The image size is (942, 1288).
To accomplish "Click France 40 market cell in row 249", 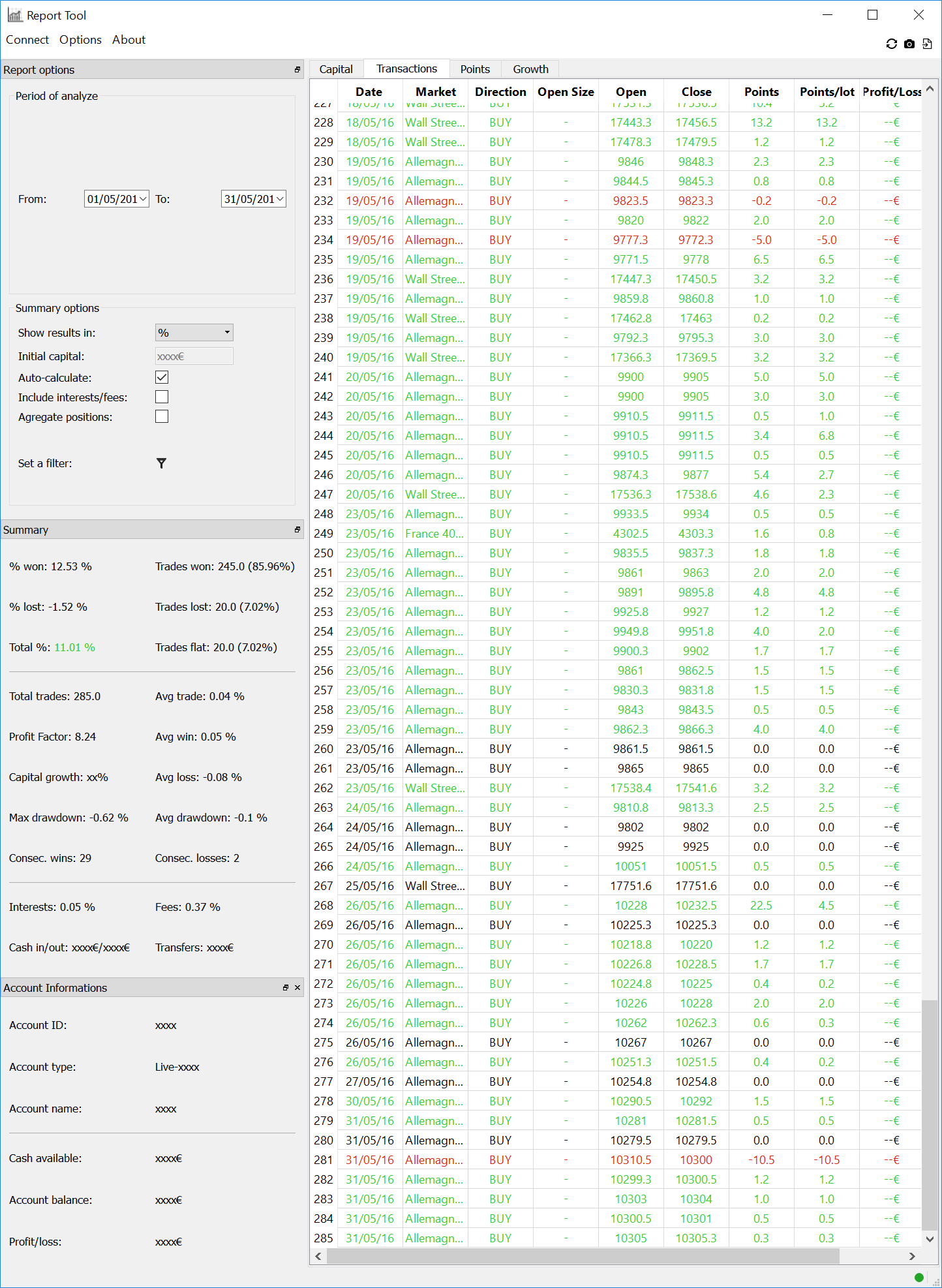I will tap(435, 534).
